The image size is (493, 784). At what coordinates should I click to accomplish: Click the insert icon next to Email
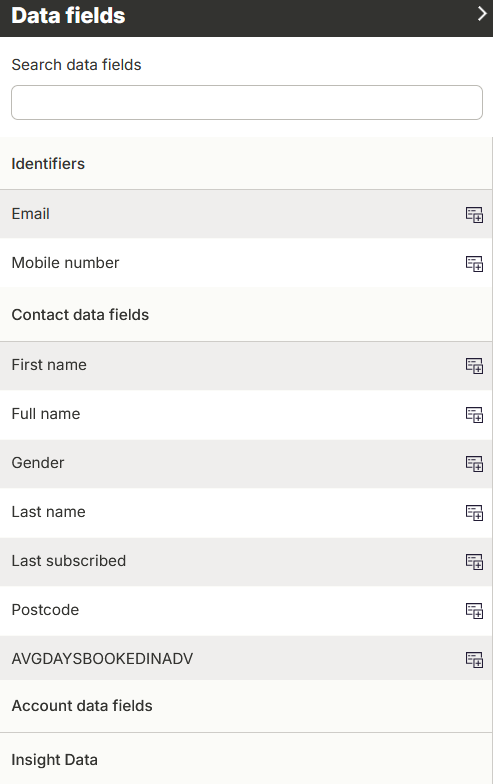click(474, 214)
